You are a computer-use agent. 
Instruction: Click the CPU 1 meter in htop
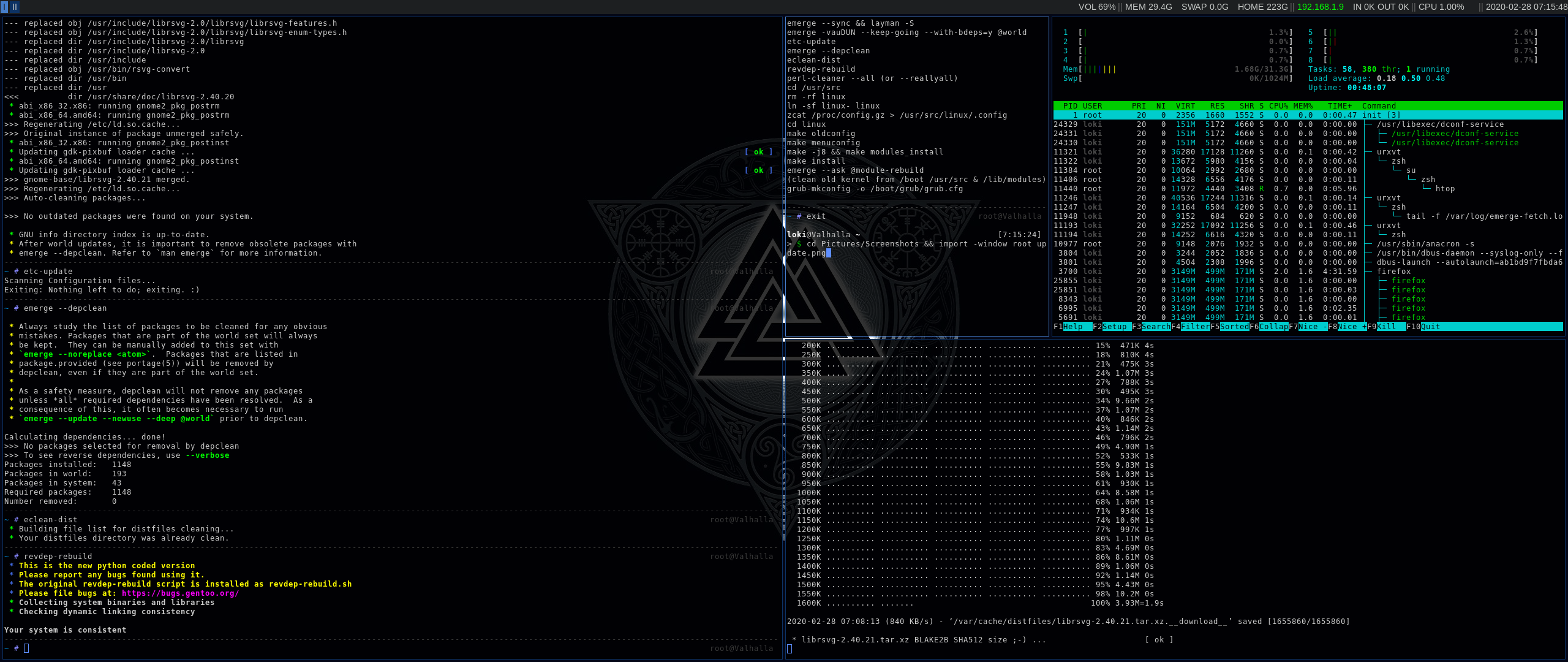(1178, 32)
